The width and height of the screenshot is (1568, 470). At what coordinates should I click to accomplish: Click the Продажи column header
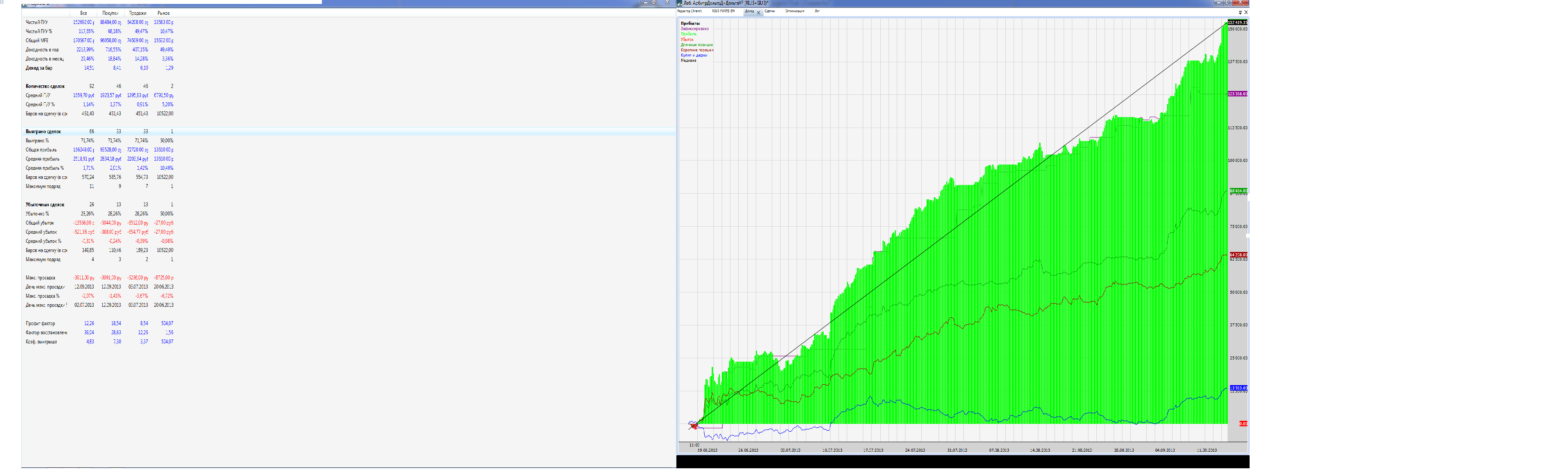point(138,13)
